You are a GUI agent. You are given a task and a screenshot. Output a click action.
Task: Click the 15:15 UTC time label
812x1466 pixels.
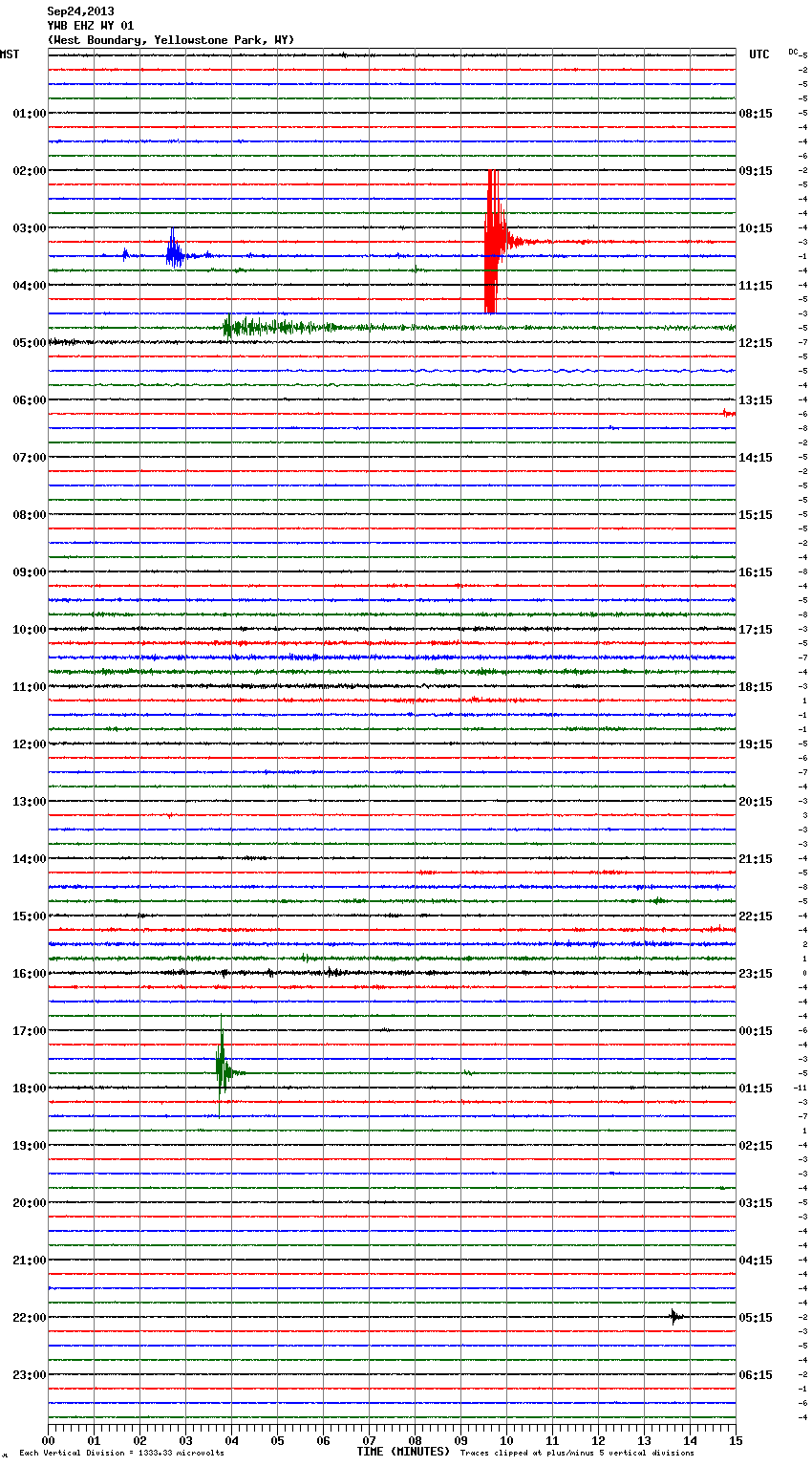[x=756, y=514]
